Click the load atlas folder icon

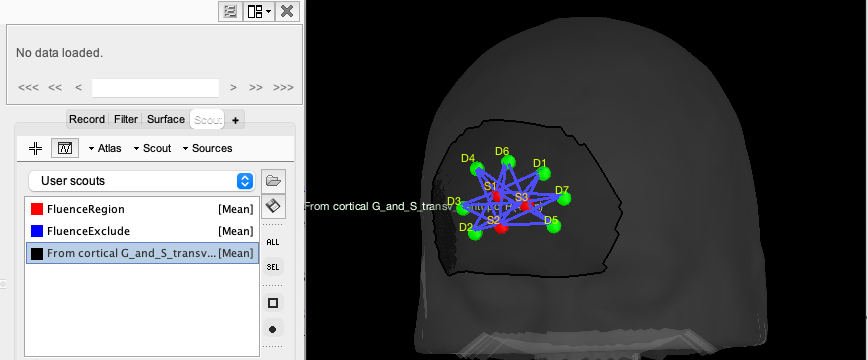(273, 181)
